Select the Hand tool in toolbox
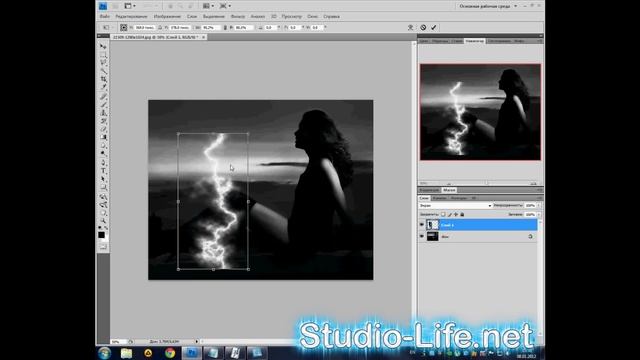This screenshot has height=360, width=640. coord(103,213)
